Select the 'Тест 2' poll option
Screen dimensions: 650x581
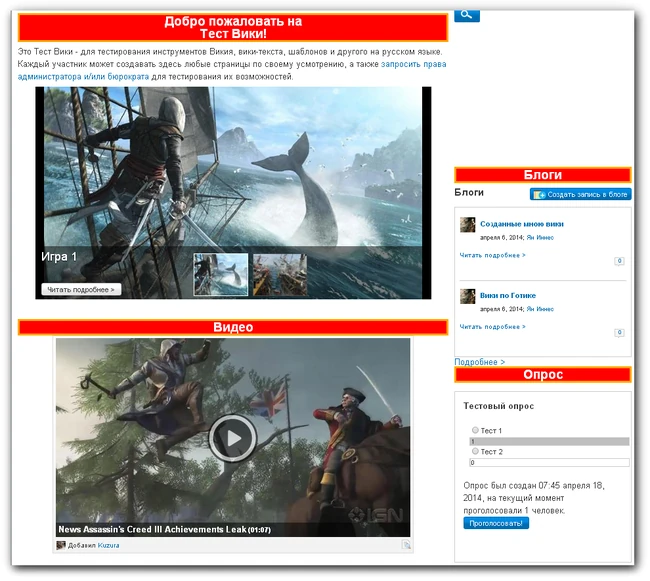click(x=475, y=451)
